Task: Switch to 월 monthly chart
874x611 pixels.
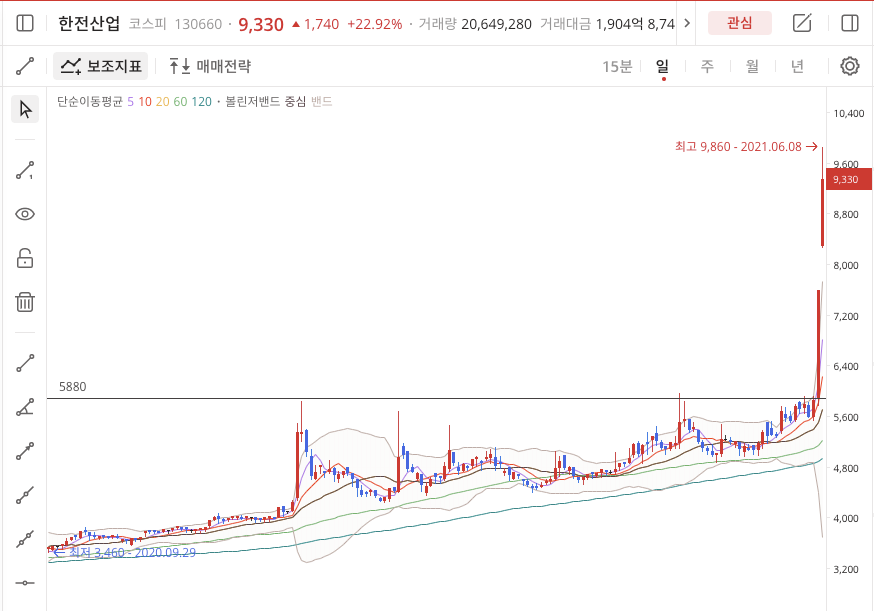Action: coord(752,66)
